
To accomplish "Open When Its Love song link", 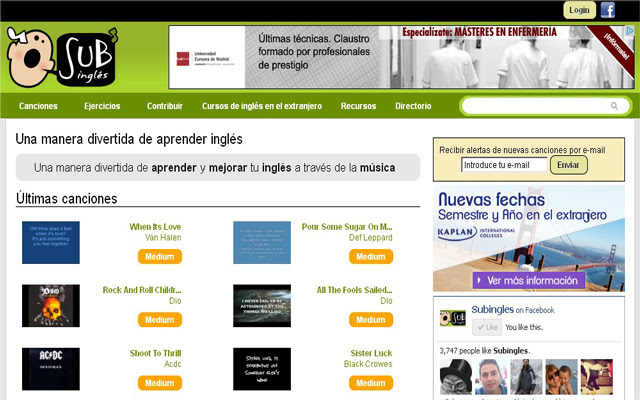I will 155,227.
